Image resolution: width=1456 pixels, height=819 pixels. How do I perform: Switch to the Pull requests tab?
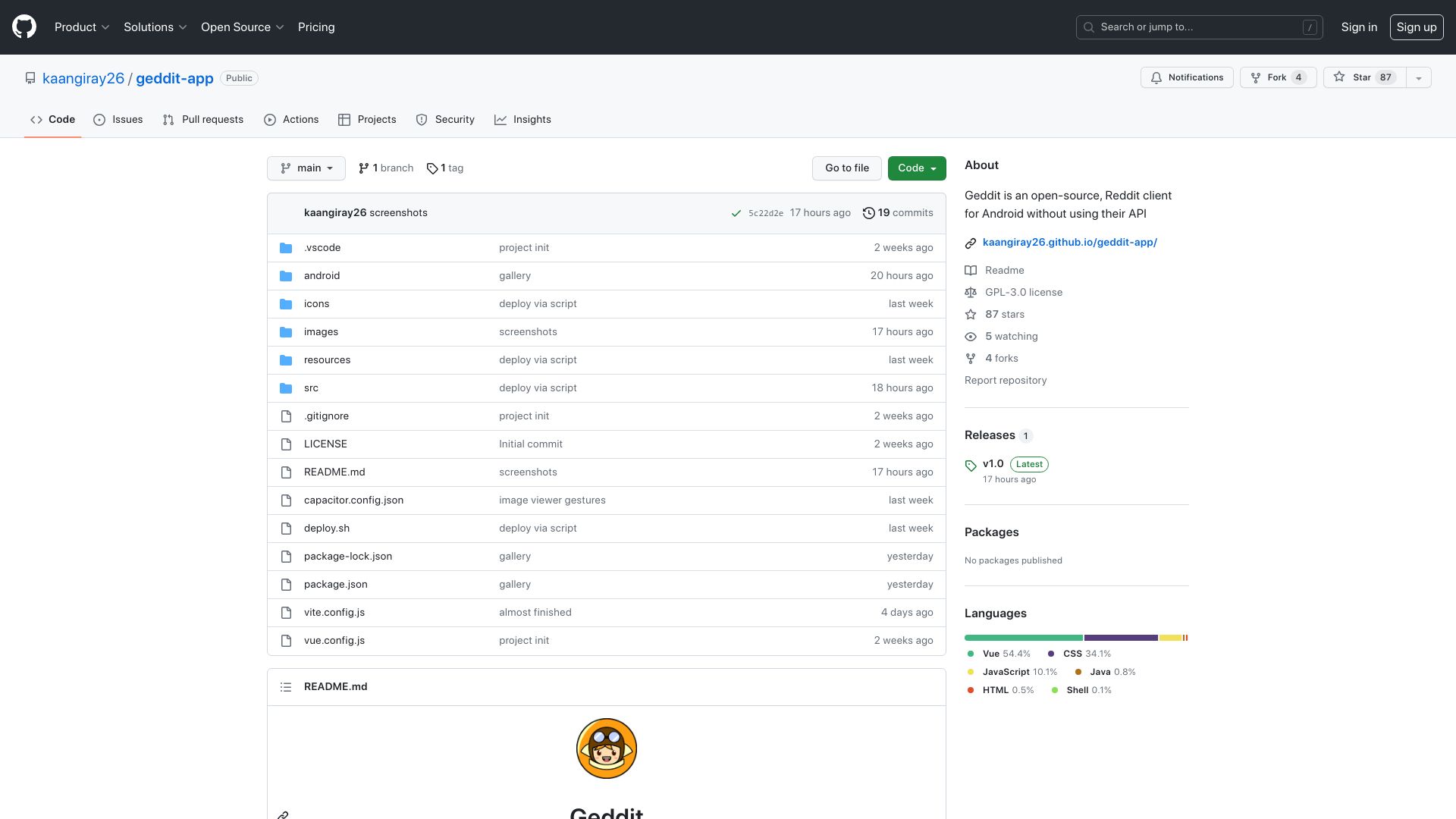202,120
